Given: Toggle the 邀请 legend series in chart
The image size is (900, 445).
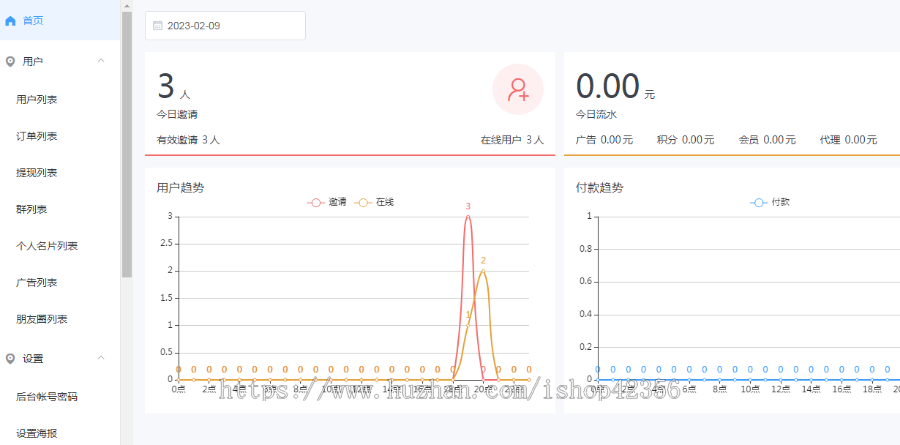Looking at the screenshot, I should coord(327,202).
